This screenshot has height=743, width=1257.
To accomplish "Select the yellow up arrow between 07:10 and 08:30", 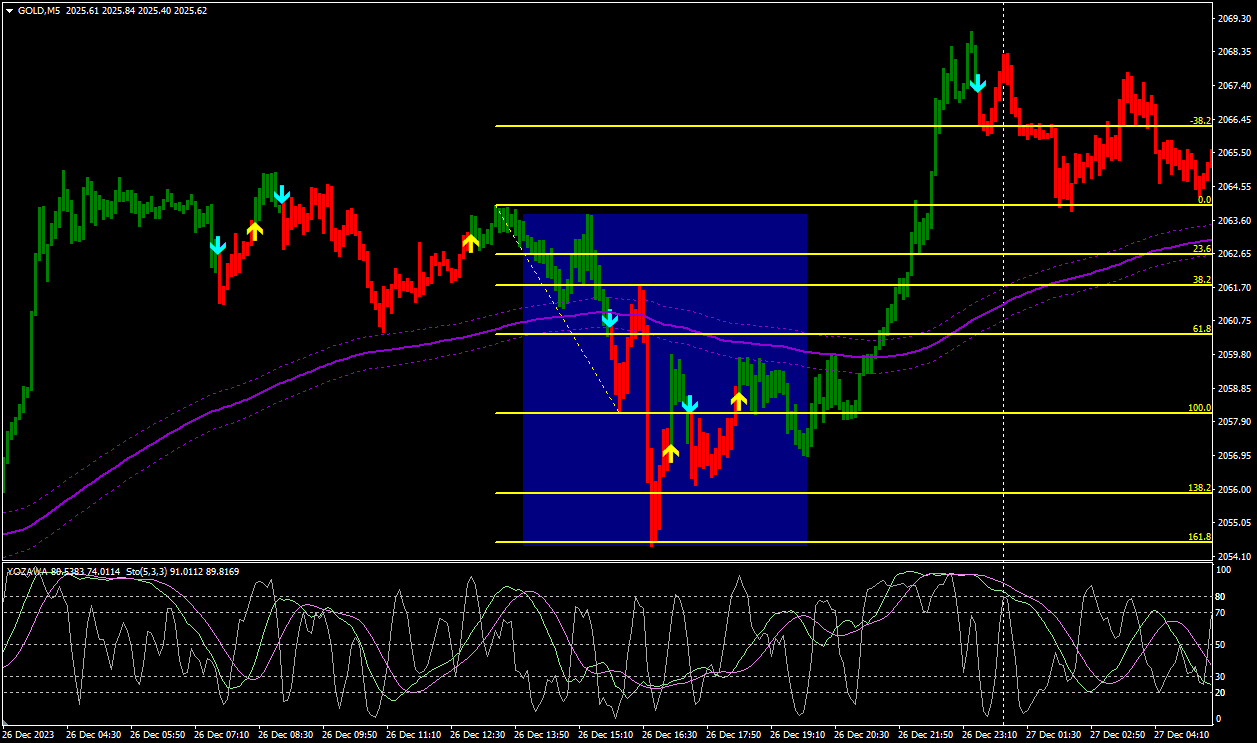I will 255,230.
